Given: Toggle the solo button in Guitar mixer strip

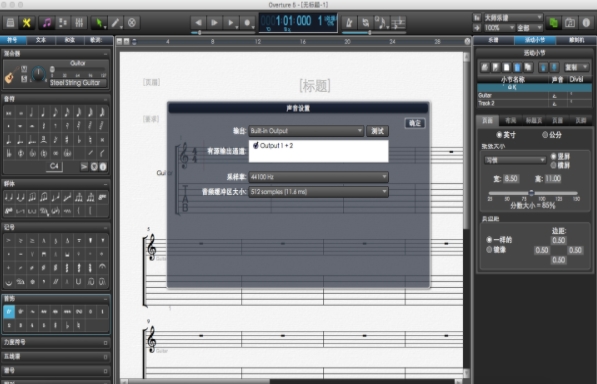Looking at the screenshot, I should [x=24, y=79].
